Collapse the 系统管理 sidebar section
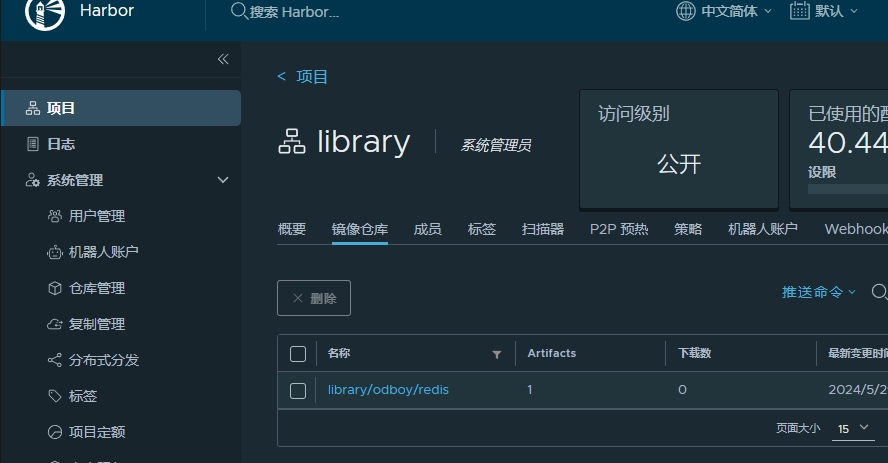This screenshot has height=463, width=888. [223, 180]
